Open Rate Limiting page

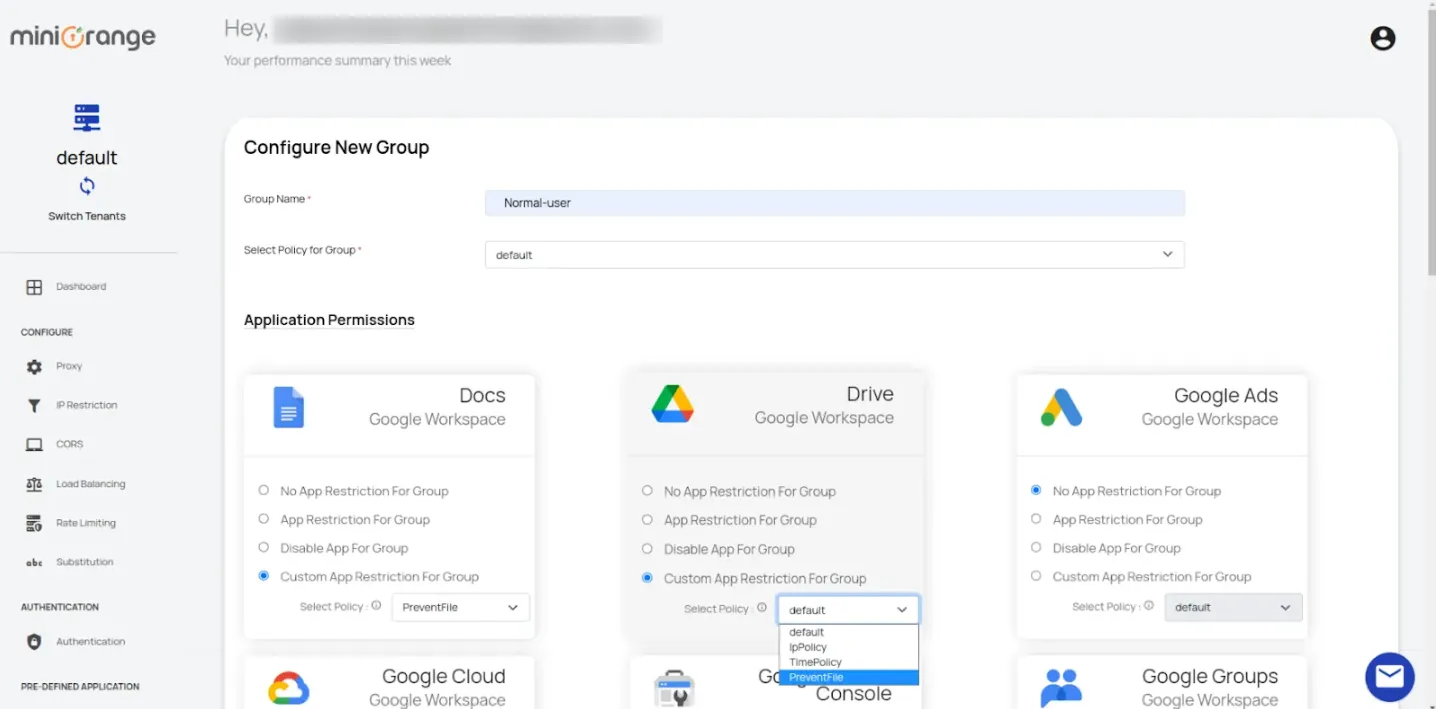tap(86, 523)
